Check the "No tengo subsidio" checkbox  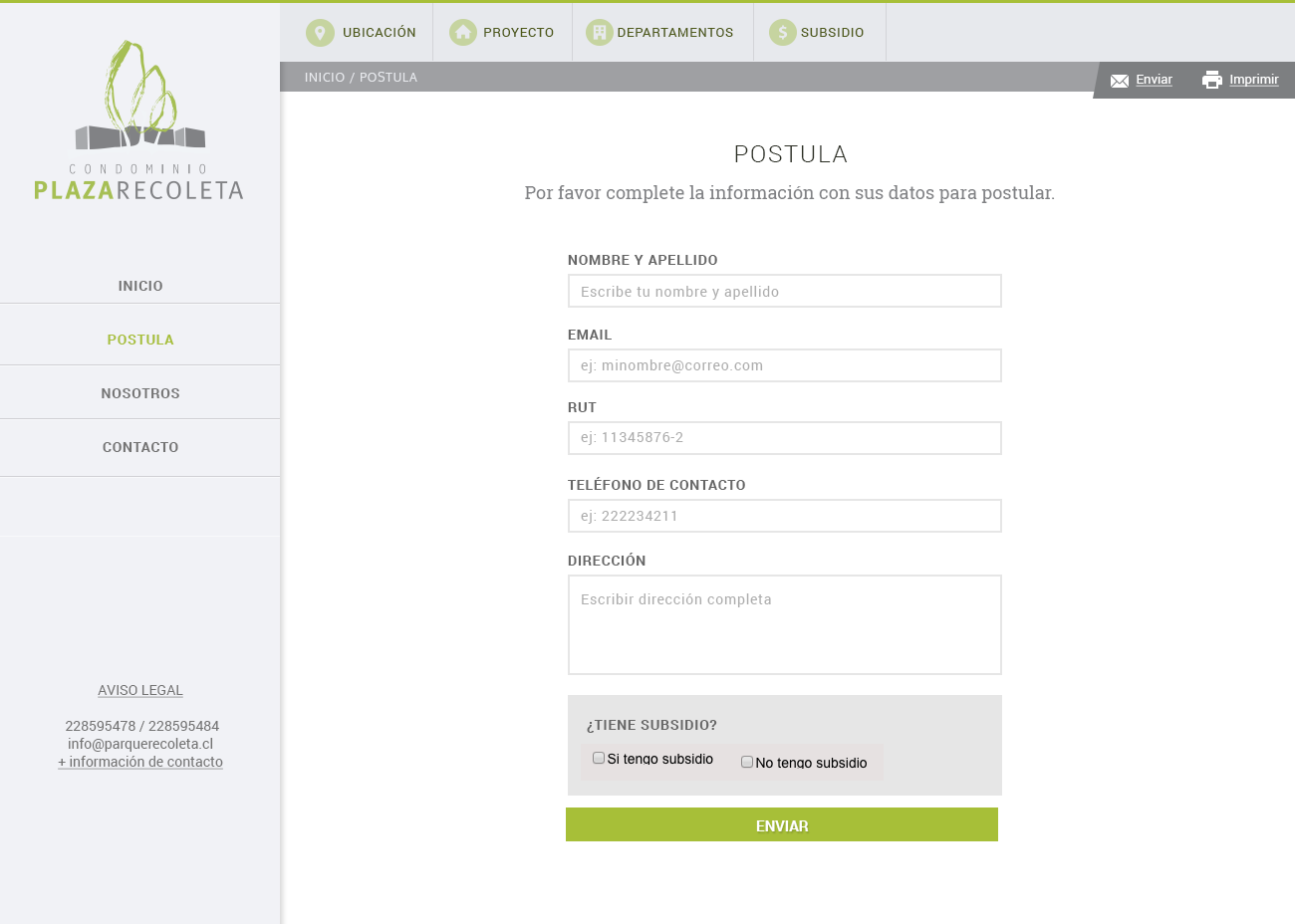pos(747,762)
